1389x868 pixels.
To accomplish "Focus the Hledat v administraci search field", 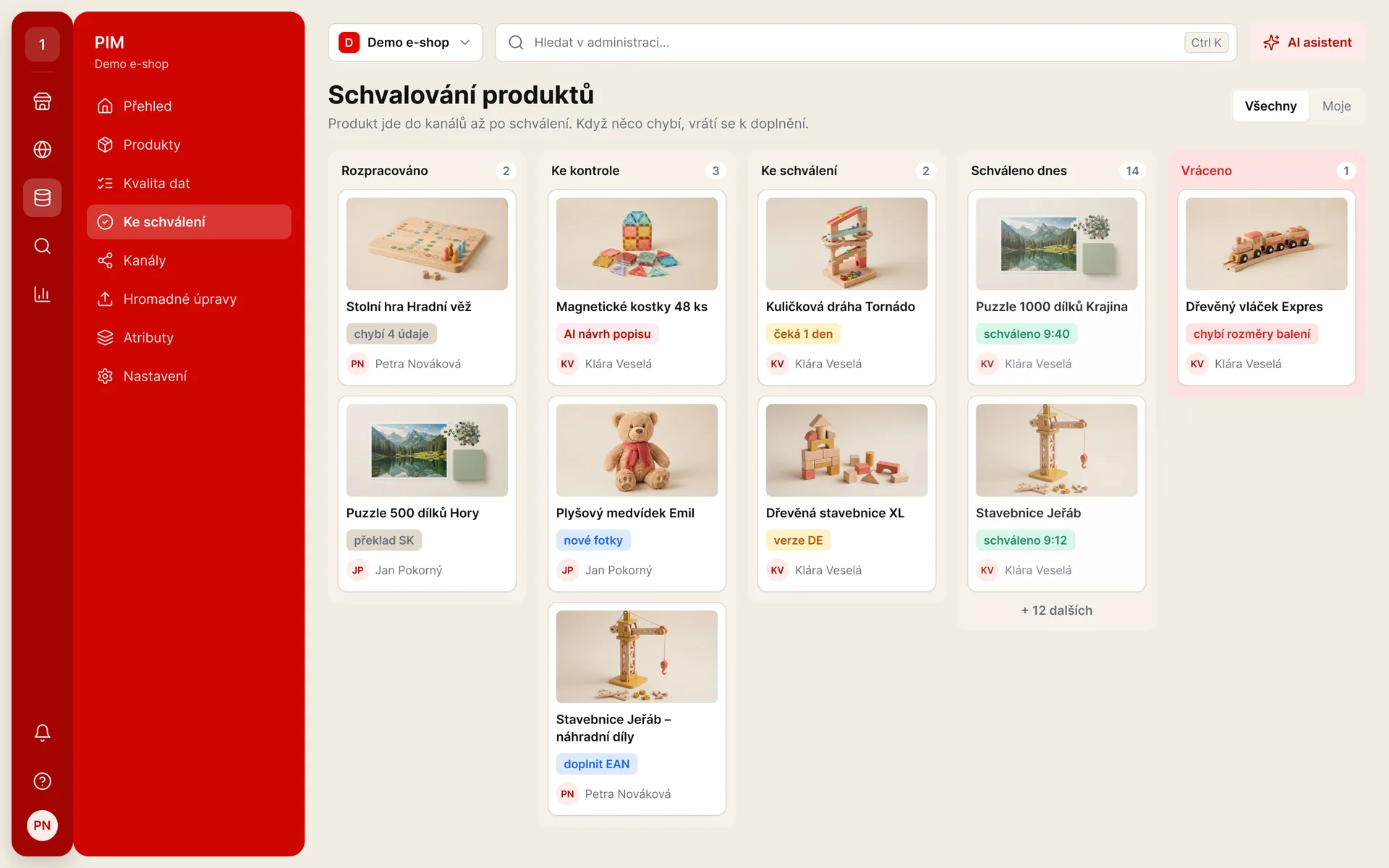I will (865, 43).
